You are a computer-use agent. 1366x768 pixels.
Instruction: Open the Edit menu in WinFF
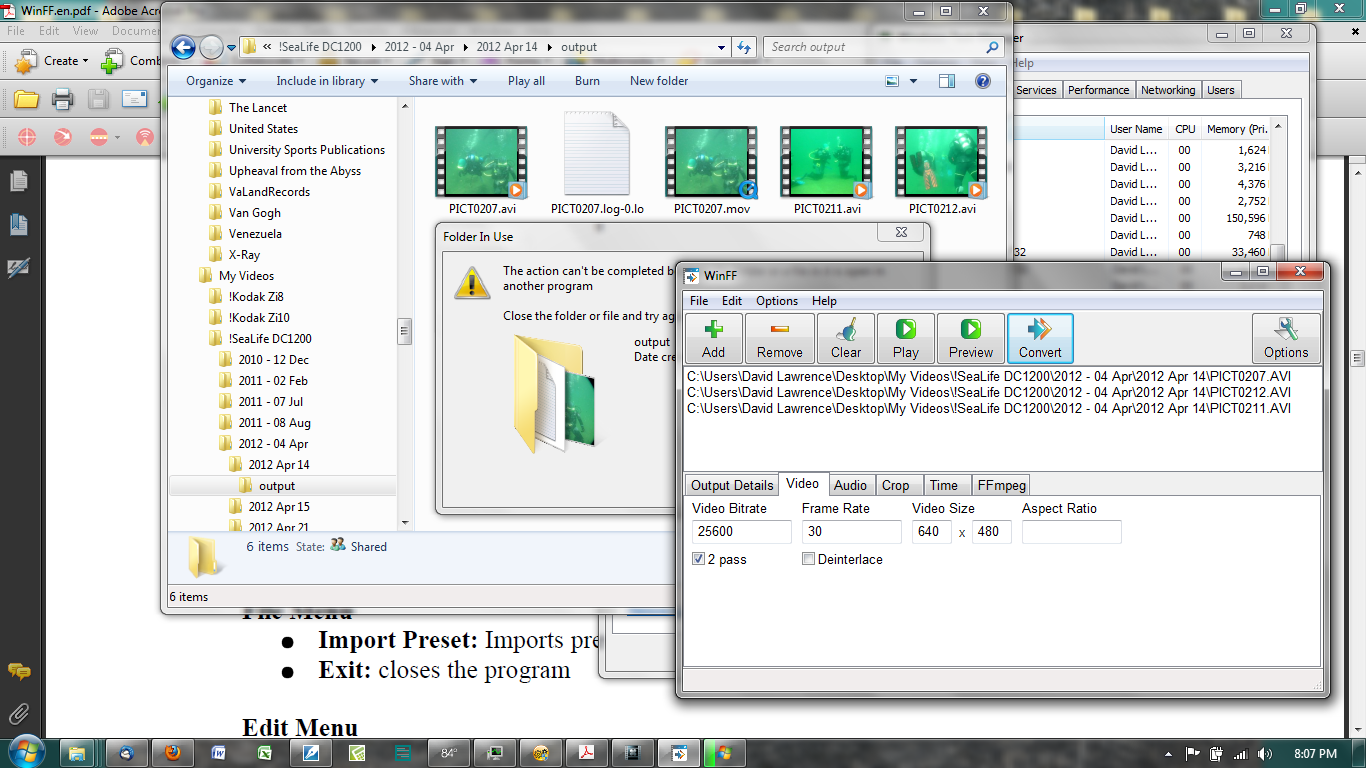[732, 301]
